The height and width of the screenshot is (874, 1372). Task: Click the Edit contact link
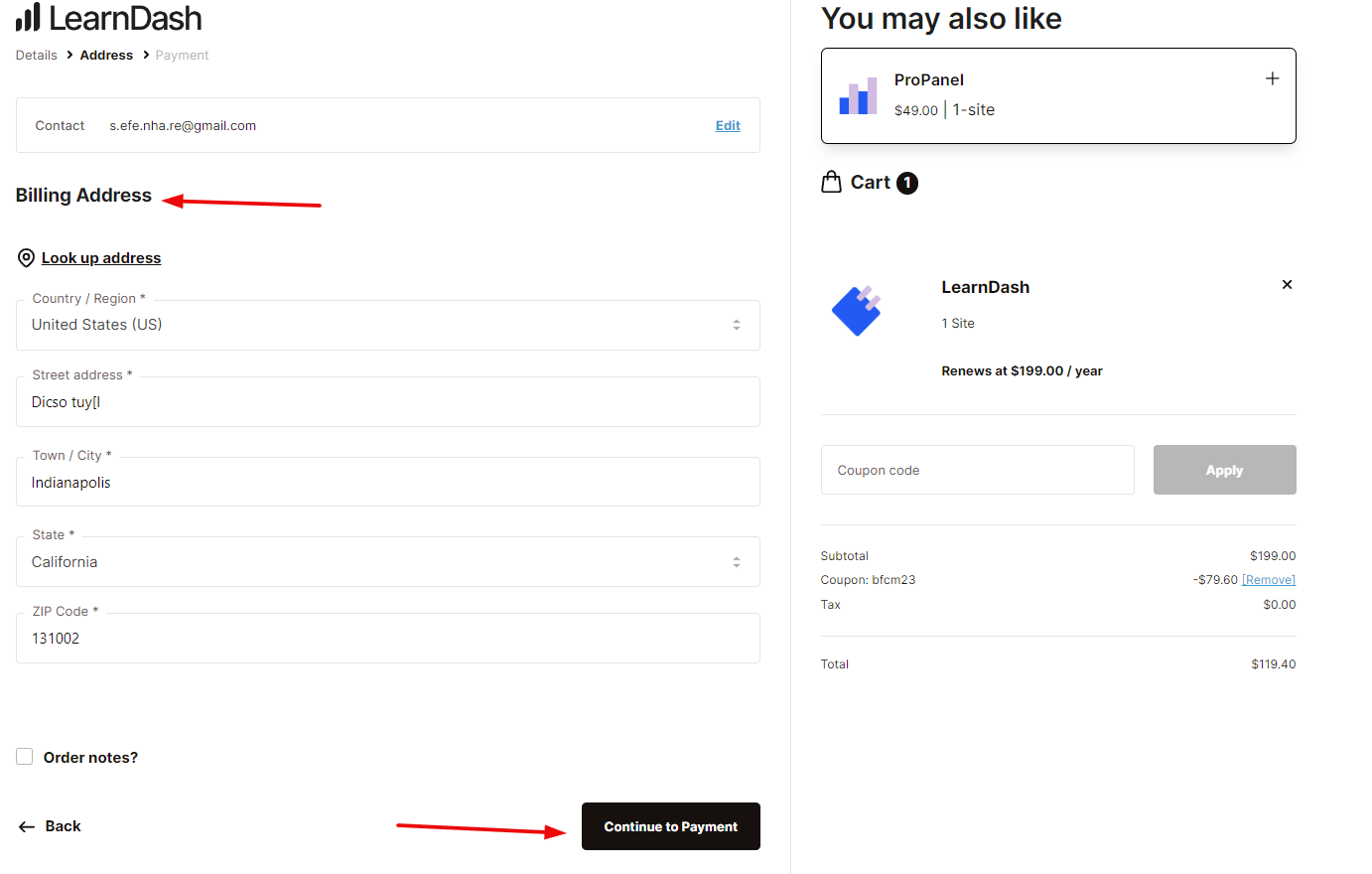[x=728, y=126]
